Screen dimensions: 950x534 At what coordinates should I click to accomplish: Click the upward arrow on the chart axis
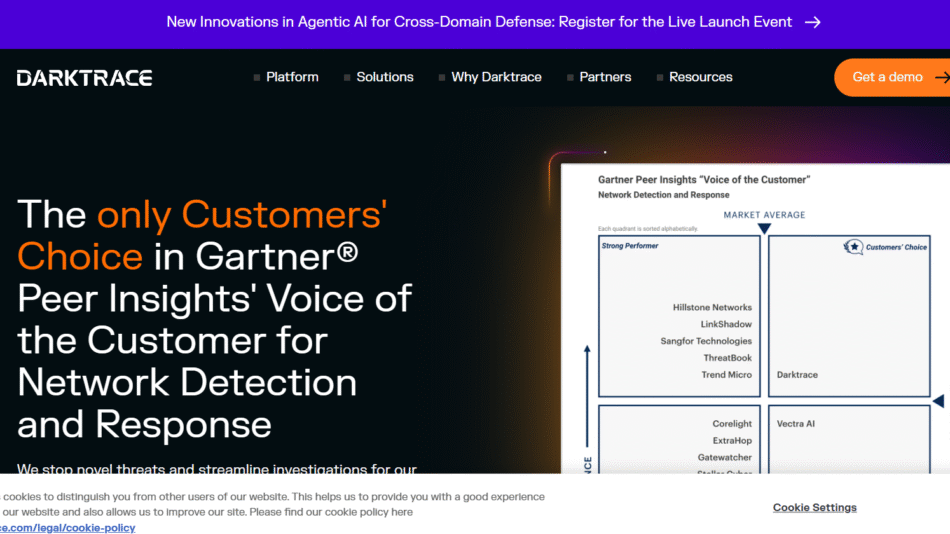pyautogui.click(x=587, y=351)
